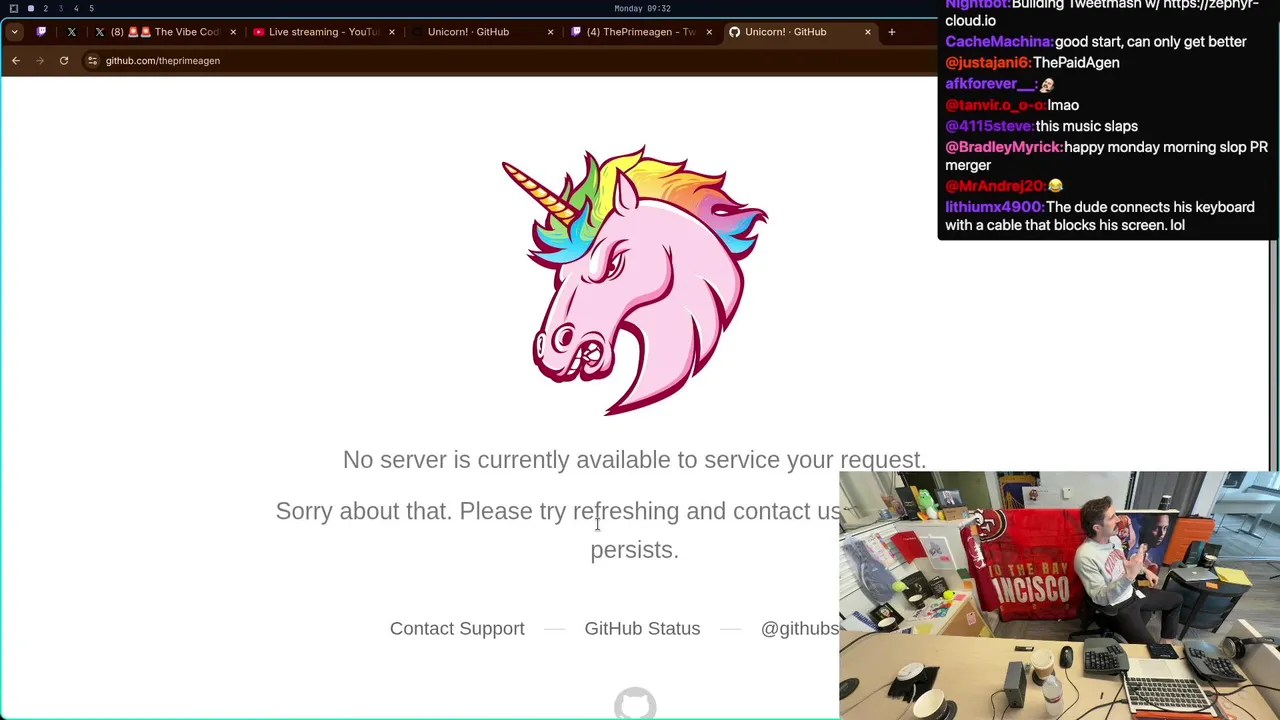Click @tanvir.o_o-o username in chat

996,105
